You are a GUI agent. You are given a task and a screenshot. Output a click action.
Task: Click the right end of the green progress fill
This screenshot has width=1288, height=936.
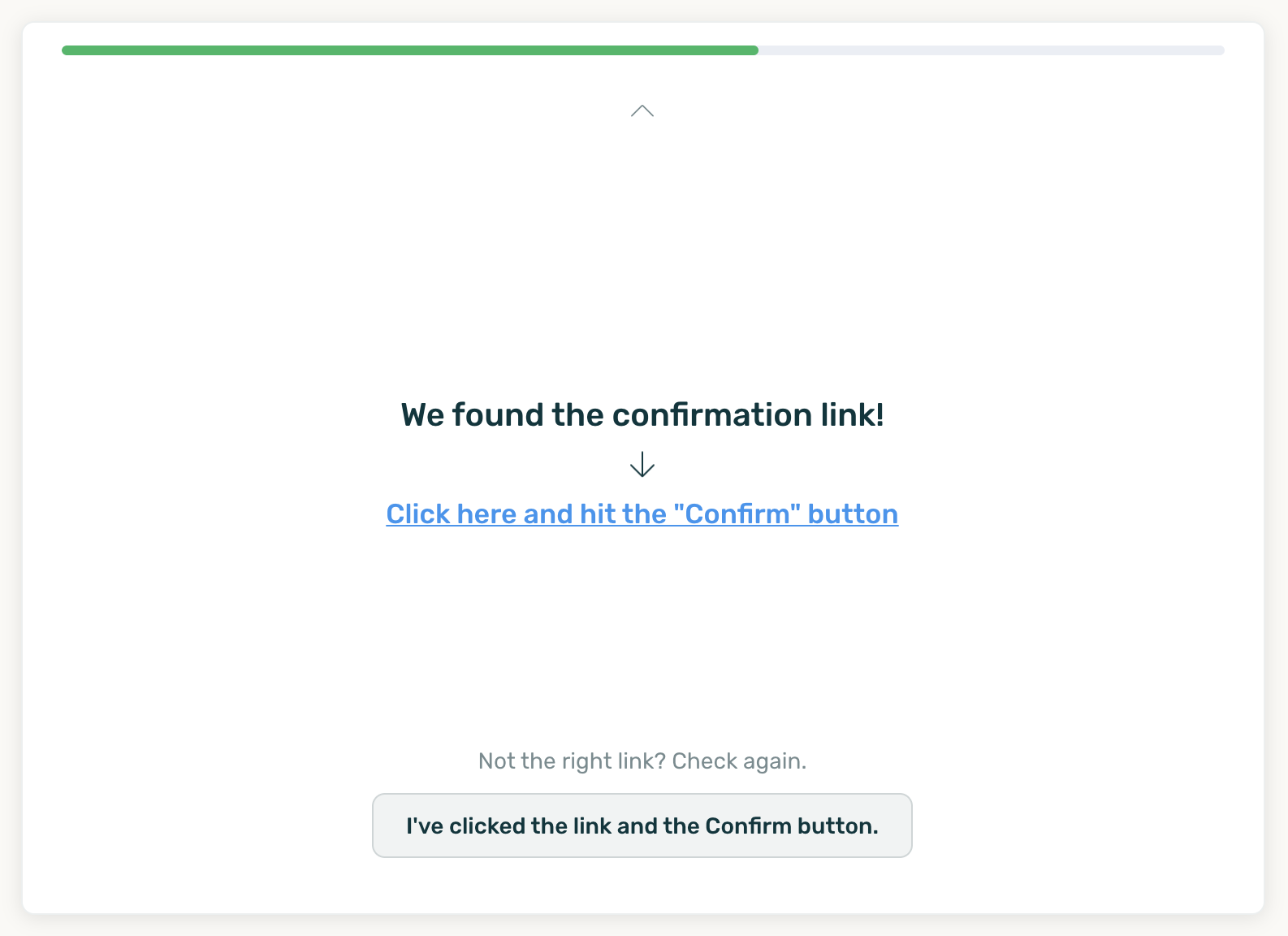752,50
